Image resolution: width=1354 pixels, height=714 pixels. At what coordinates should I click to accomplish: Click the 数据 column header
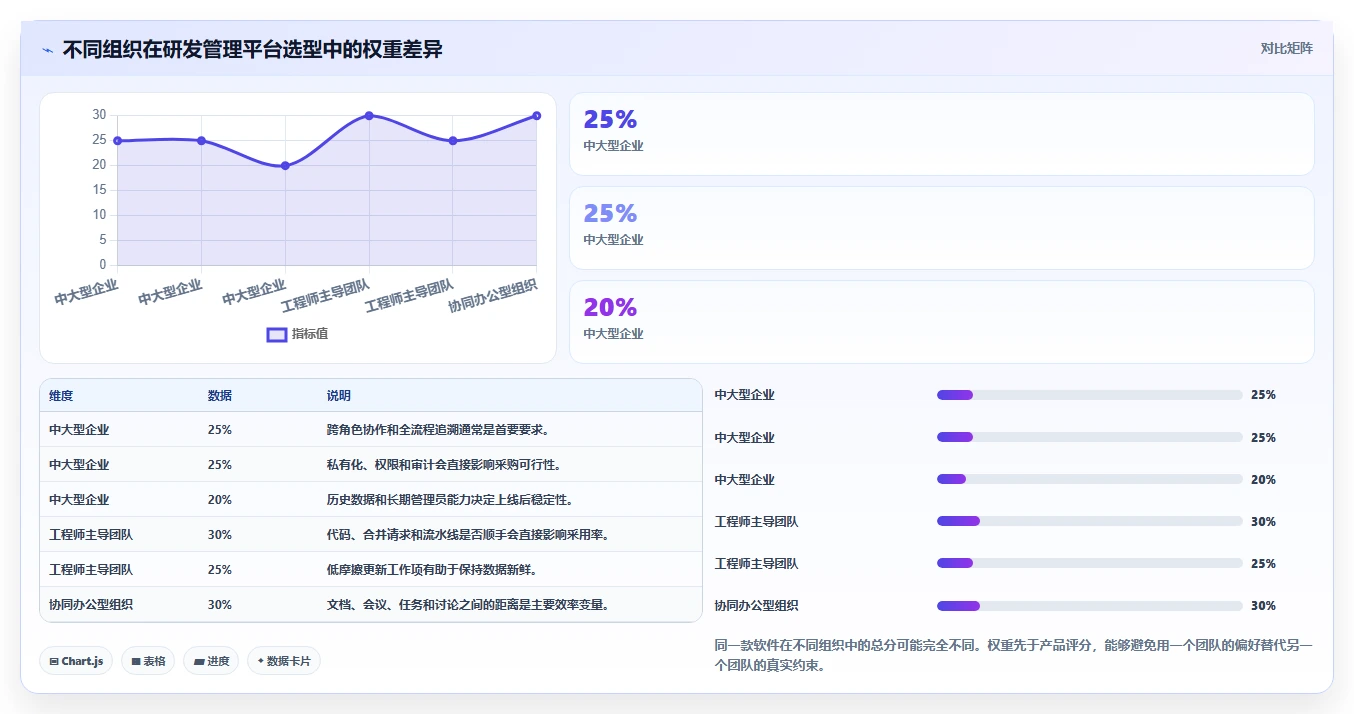(220, 396)
